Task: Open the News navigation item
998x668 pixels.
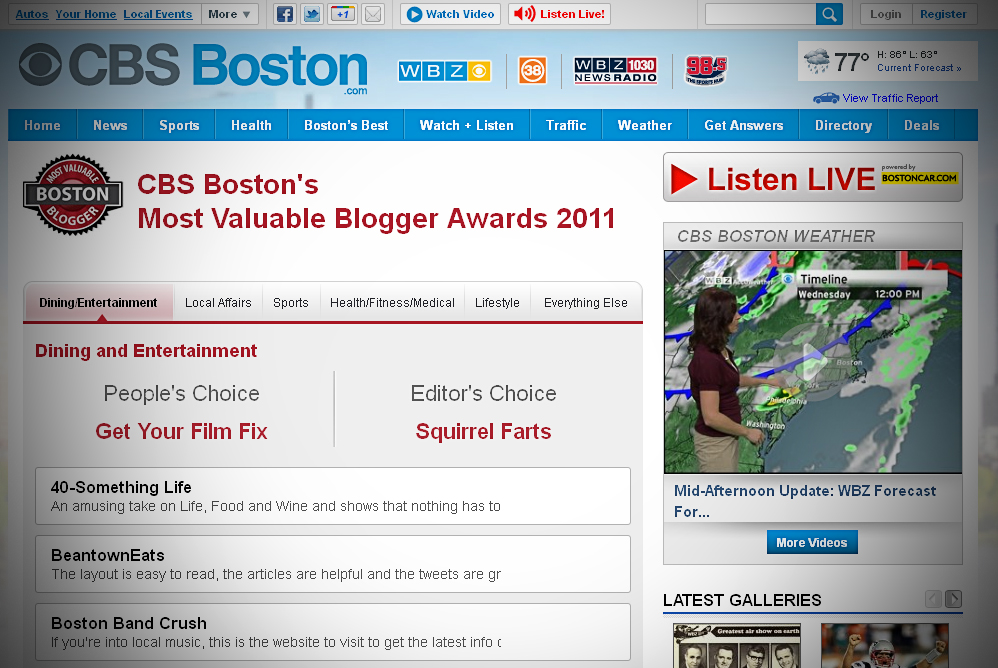Action: [110, 125]
